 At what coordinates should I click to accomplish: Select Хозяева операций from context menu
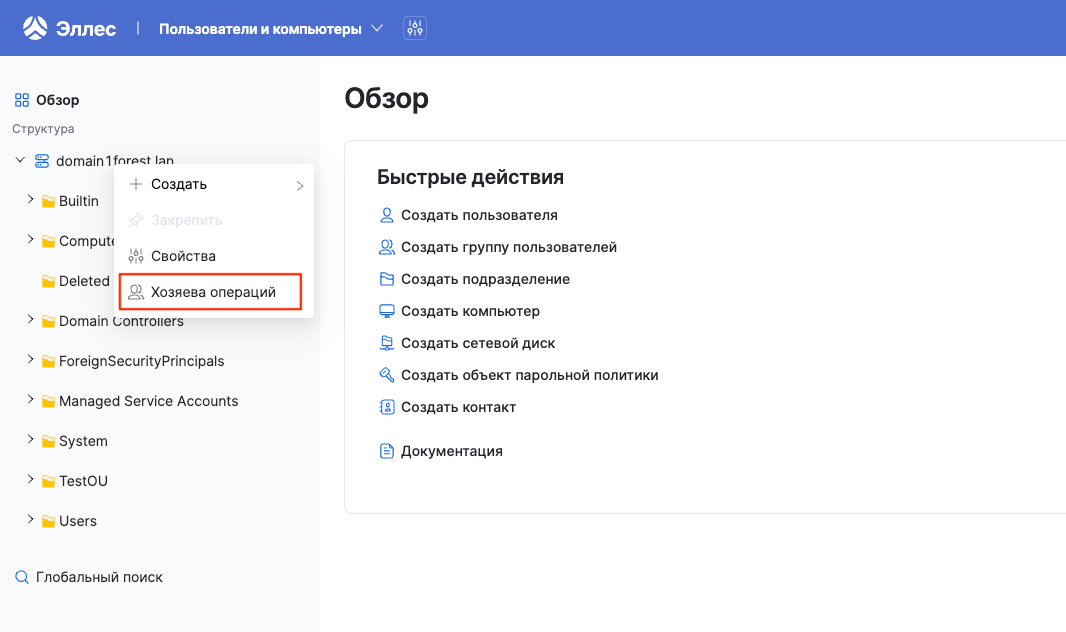[212, 293]
